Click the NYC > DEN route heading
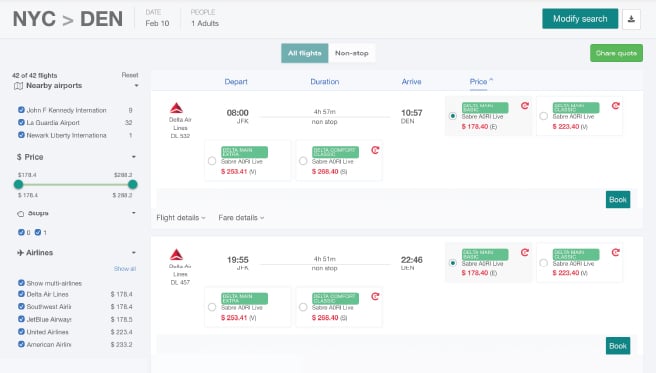 tap(68, 19)
